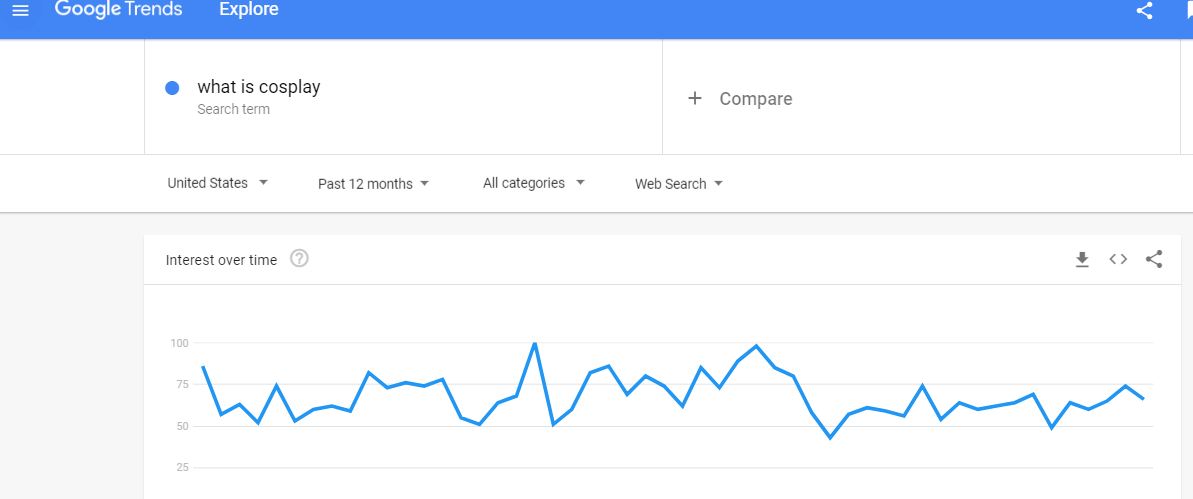
Task: Open the Web Search type dropdown
Action: tap(679, 184)
